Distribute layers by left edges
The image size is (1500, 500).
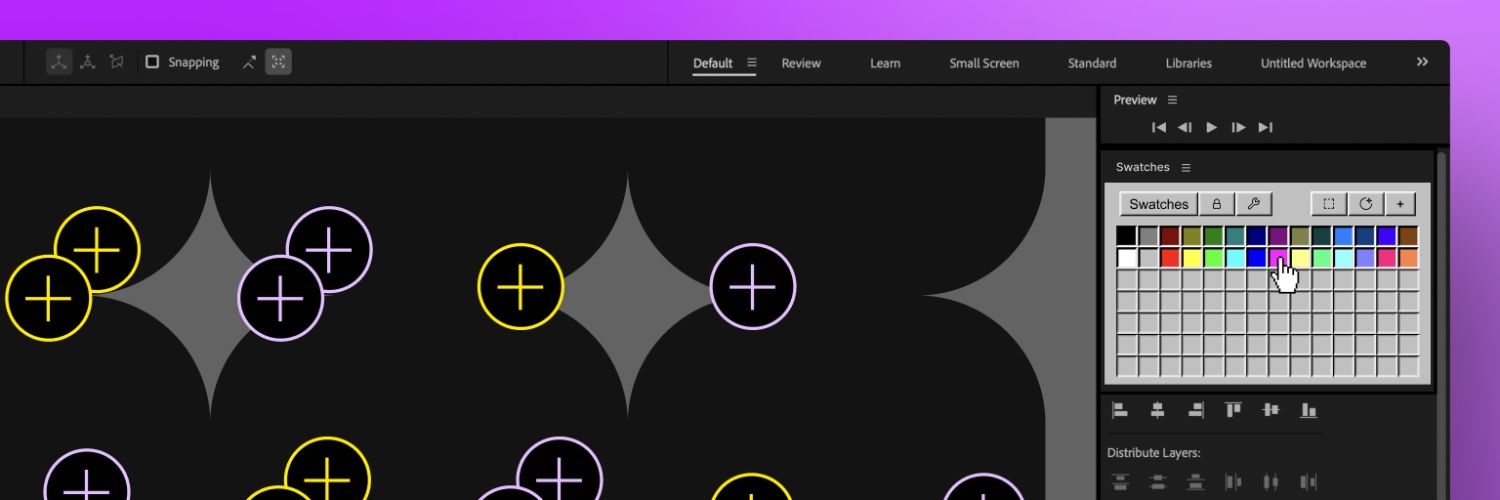[x=1233, y=482]
